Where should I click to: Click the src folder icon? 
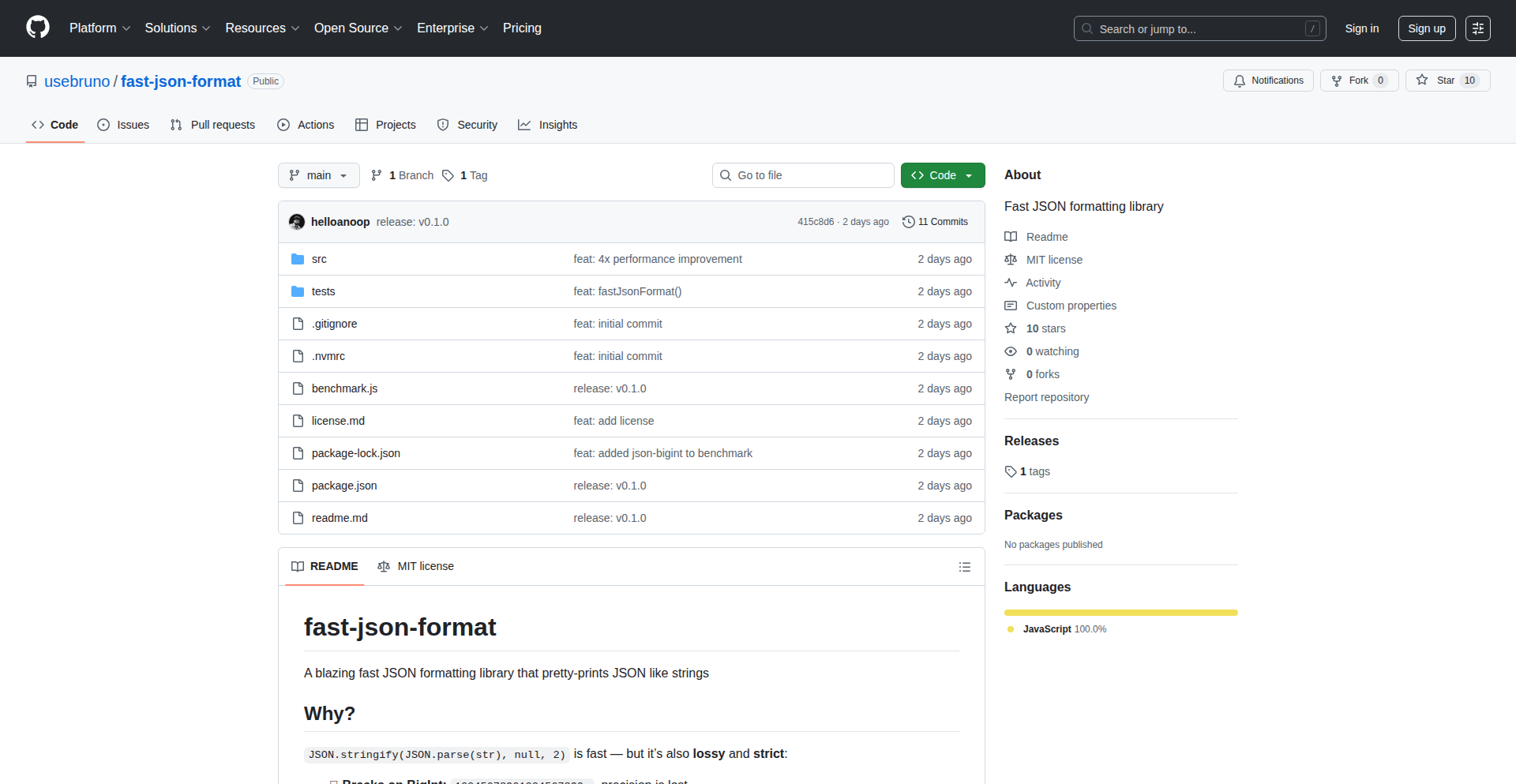tap(298, 259)
